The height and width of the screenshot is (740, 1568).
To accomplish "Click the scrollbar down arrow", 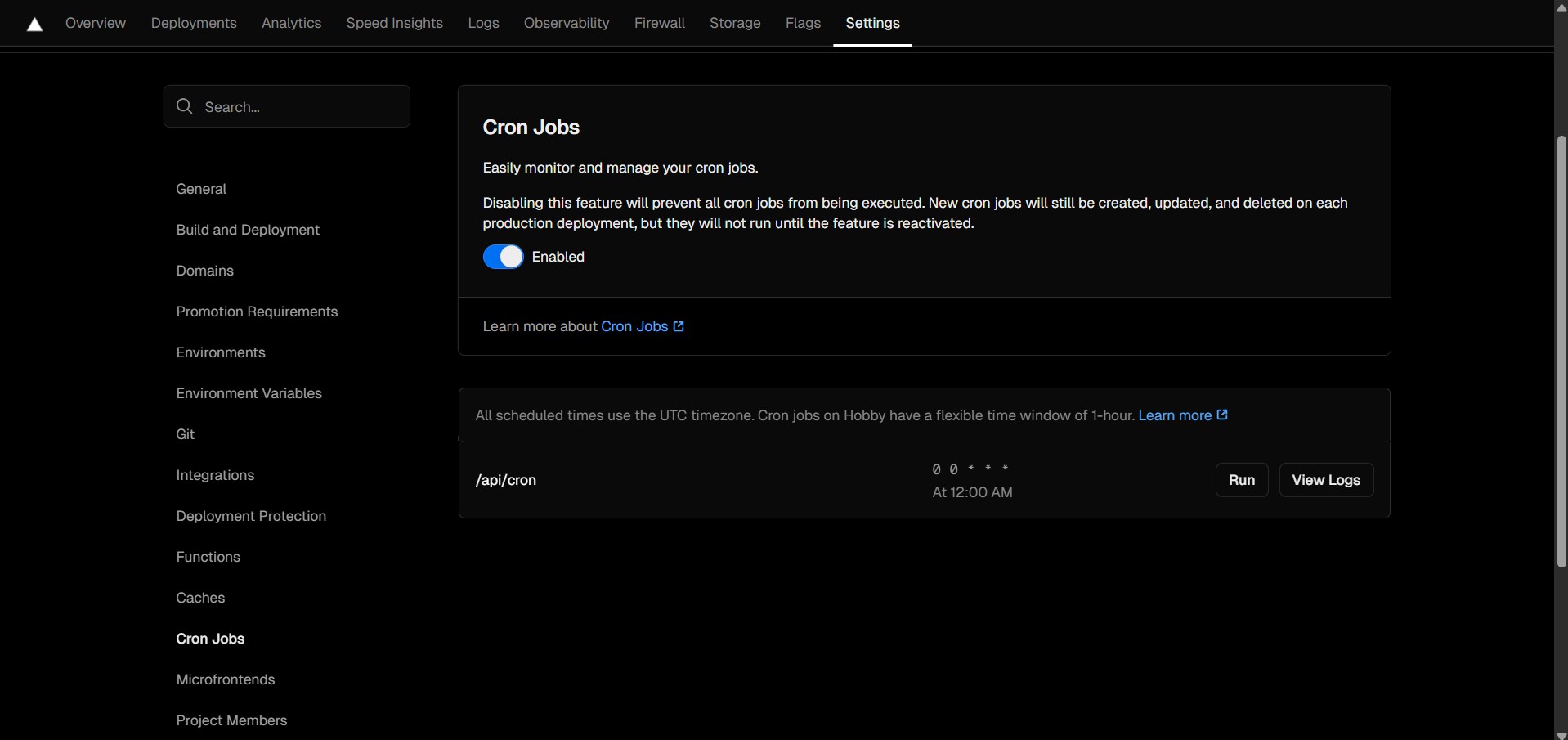I will tap(1561, 733).
